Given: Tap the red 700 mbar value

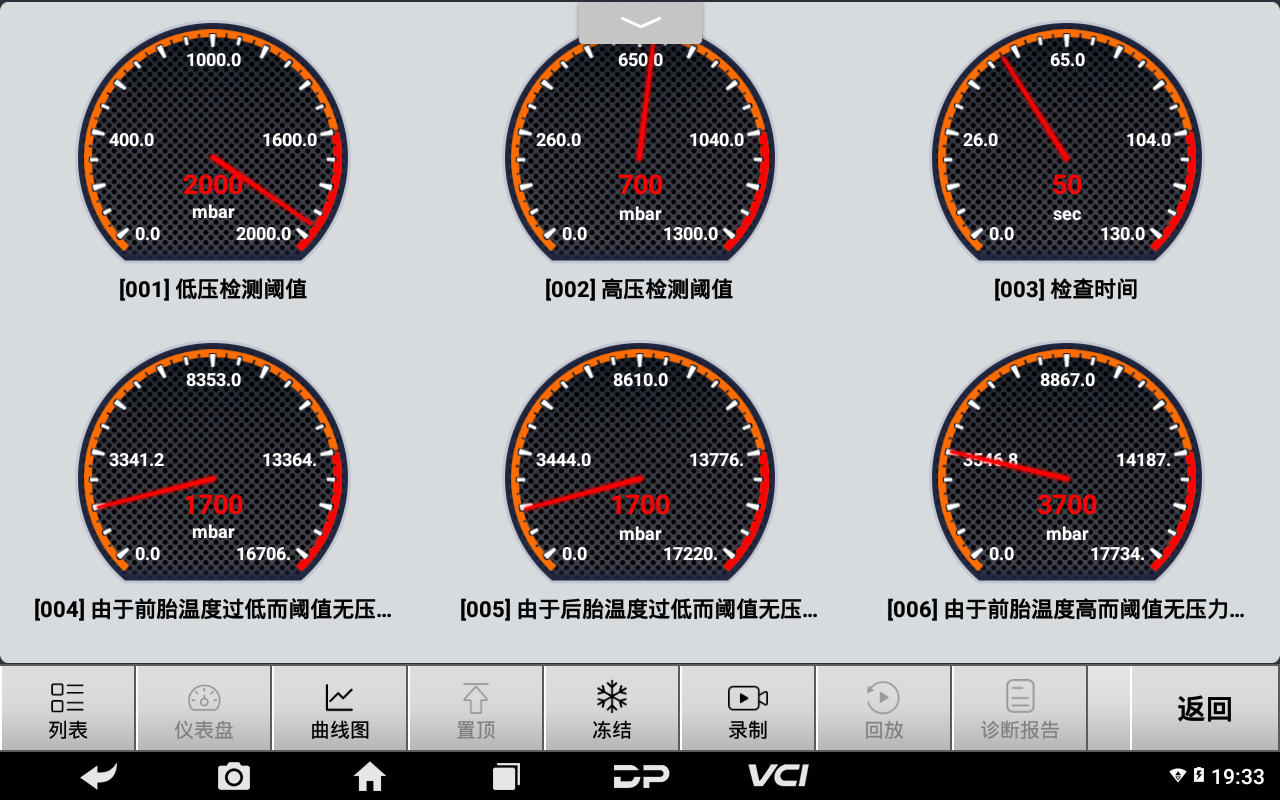Looking at the screenshot, I should pyautogui.click(x=640, y=185).
